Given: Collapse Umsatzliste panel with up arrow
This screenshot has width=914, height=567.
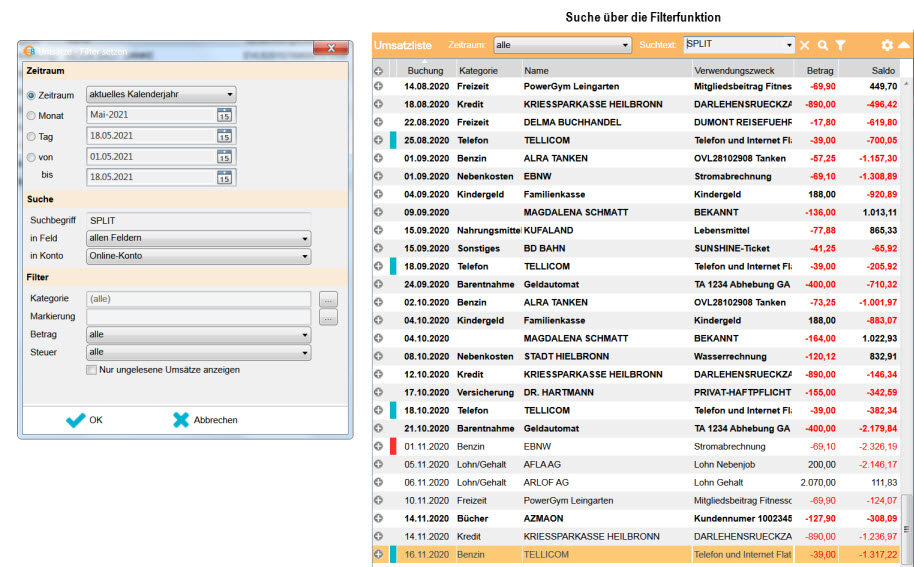Looking at the screenshot, I should point(904,45).
